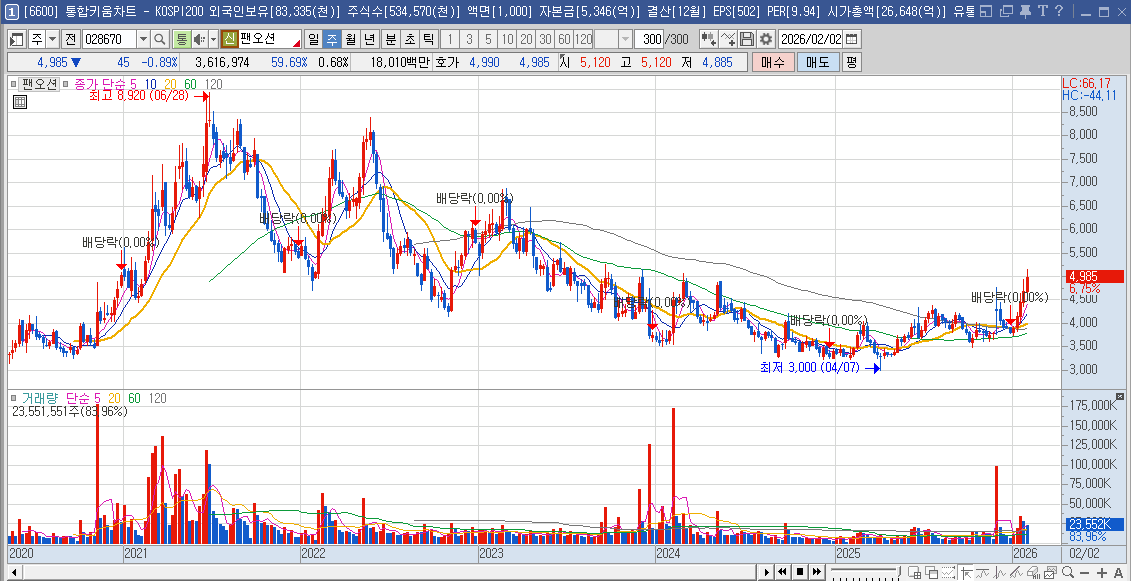Select the interval 30 button
The height and width of the screenshot is (581, 1131).
coord(545,39)
